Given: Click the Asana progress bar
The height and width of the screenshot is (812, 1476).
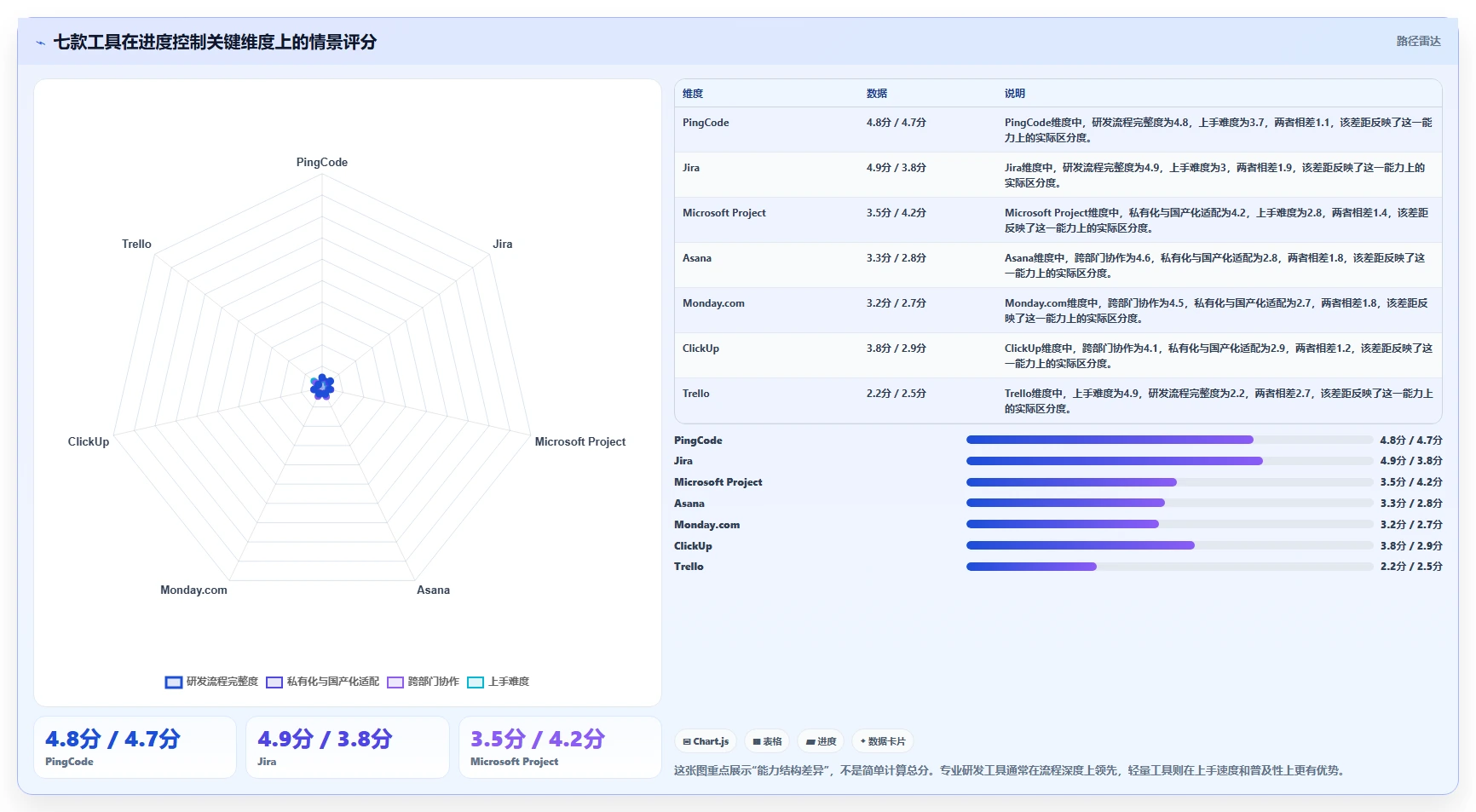Looking at the screenshot, I should click(1169, 503).
